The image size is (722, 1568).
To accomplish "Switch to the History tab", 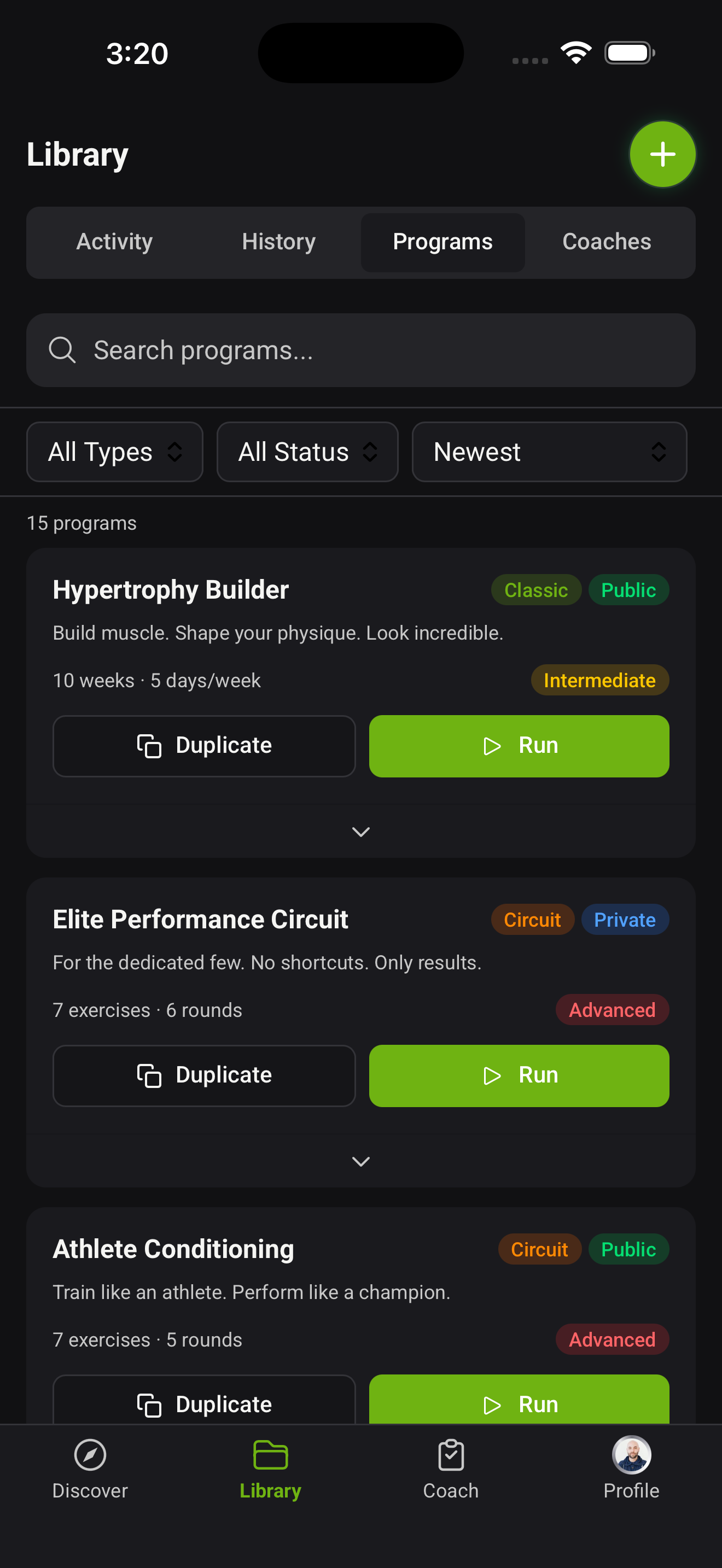I will tap(278, 242).
